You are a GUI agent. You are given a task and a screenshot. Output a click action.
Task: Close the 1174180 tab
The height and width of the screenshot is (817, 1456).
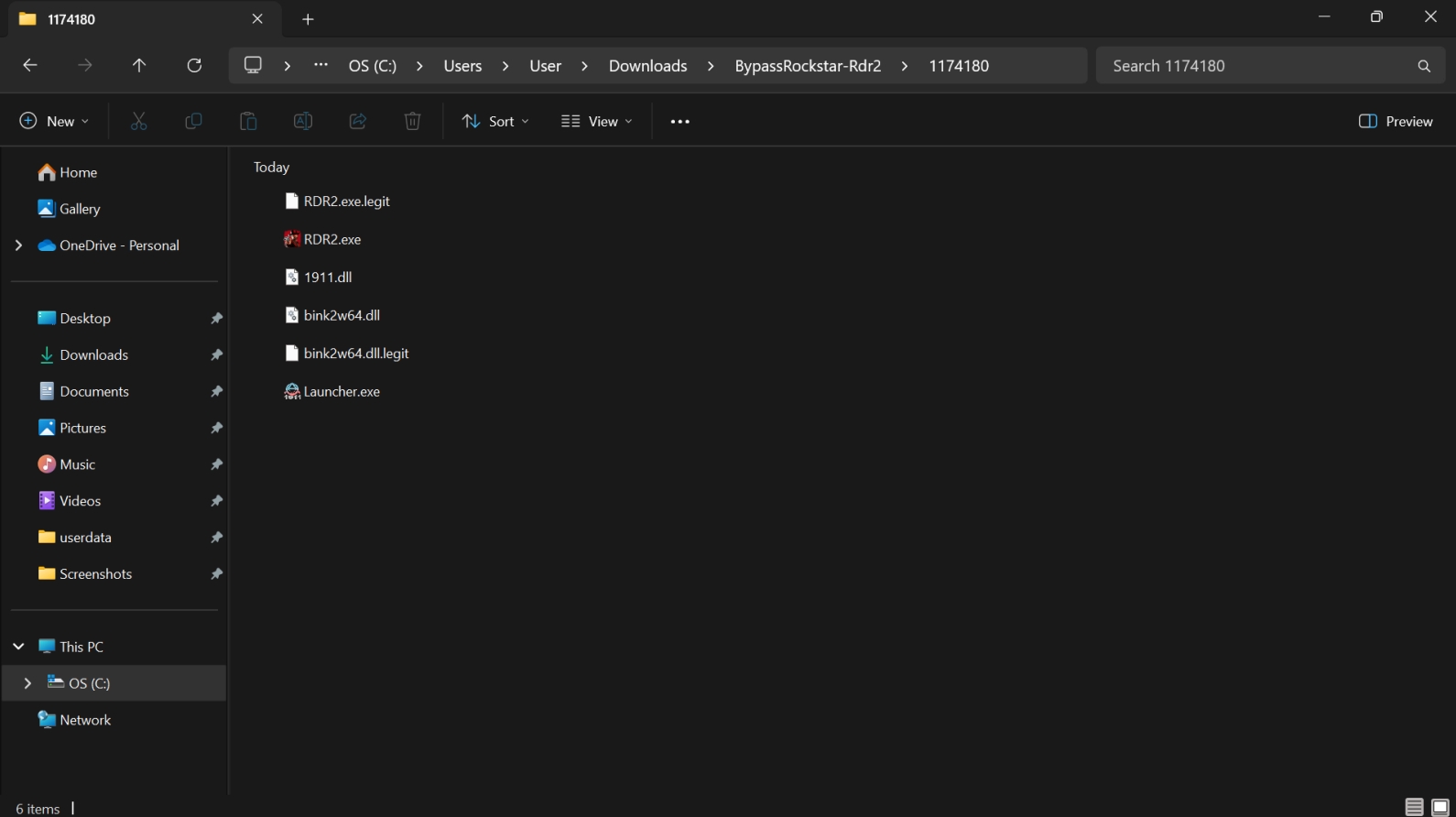257,18
